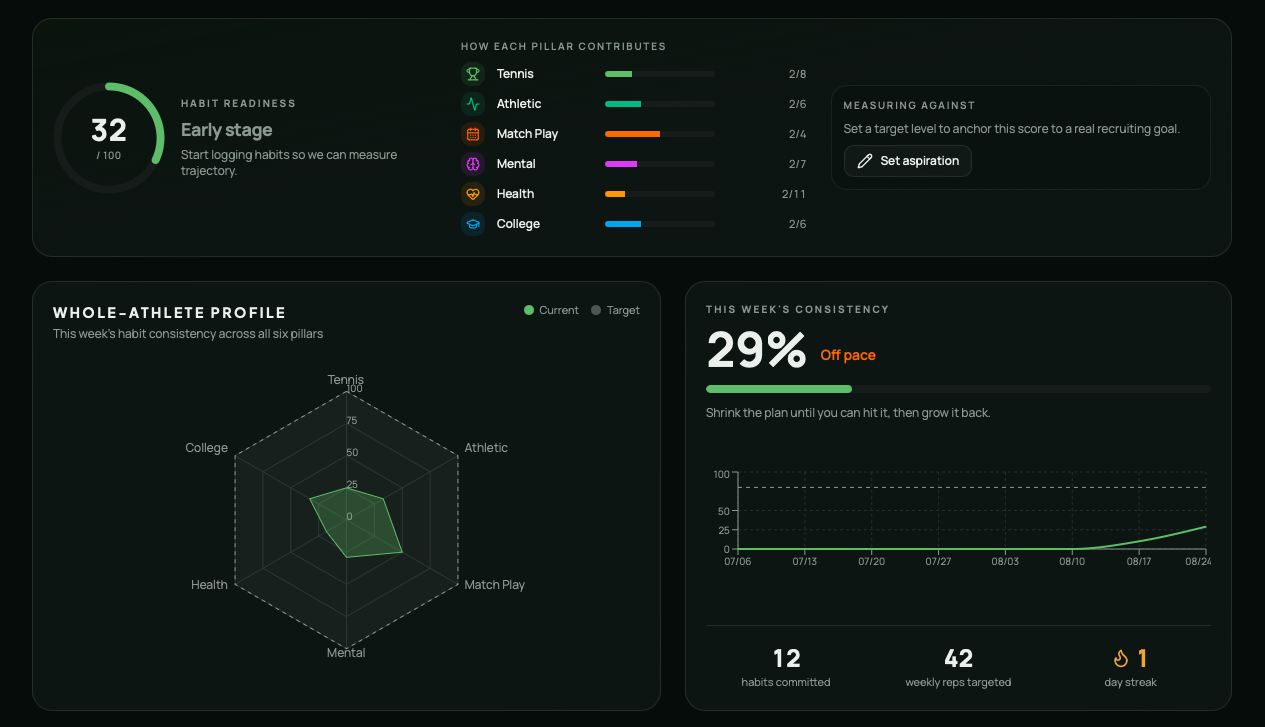Click the Measuring Against heading
Viewport: 1265px width, 727px height.
[909, 105]
